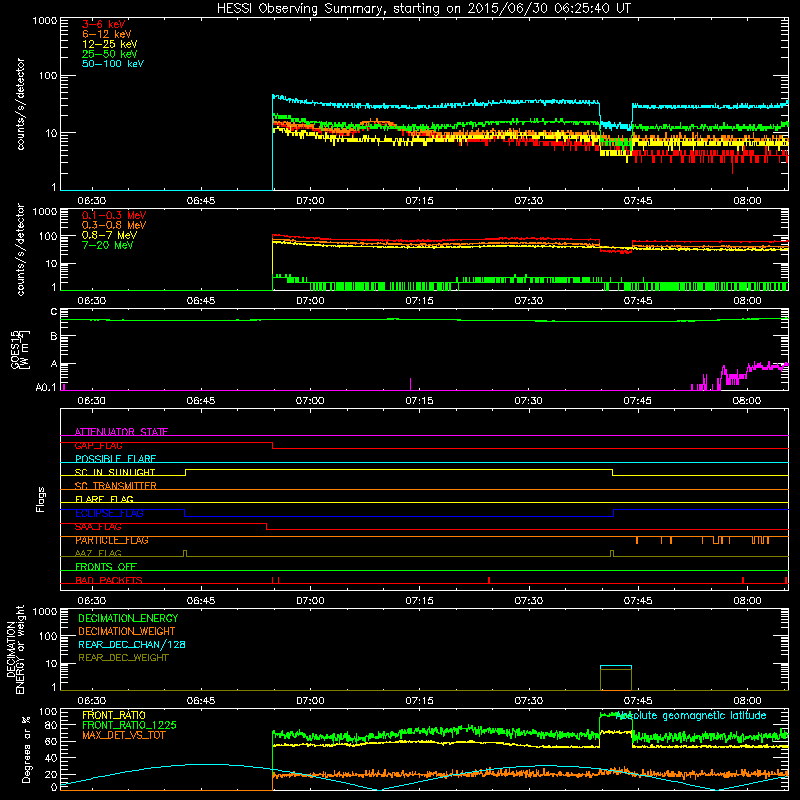Select the A0.1 tick label on GOES axis
The height and width of the screenshot is (800, 800).
[46, 388]
